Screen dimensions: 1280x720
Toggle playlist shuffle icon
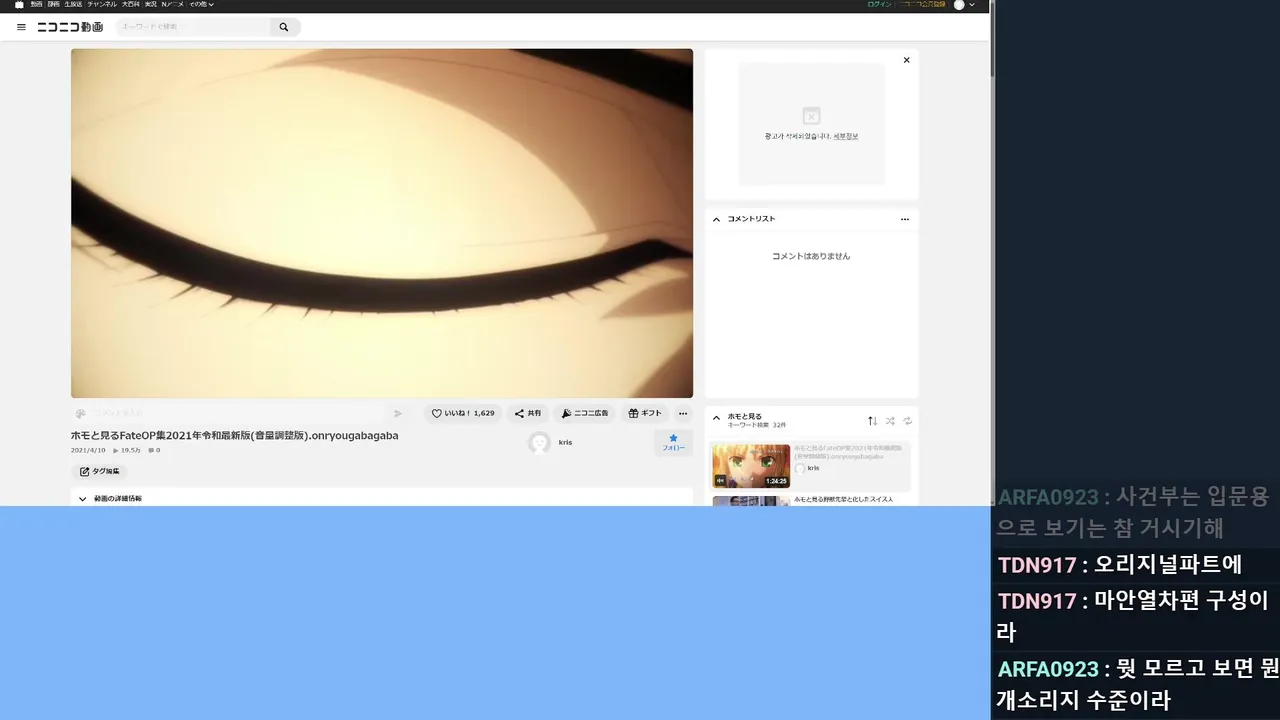tap(890, 421)
